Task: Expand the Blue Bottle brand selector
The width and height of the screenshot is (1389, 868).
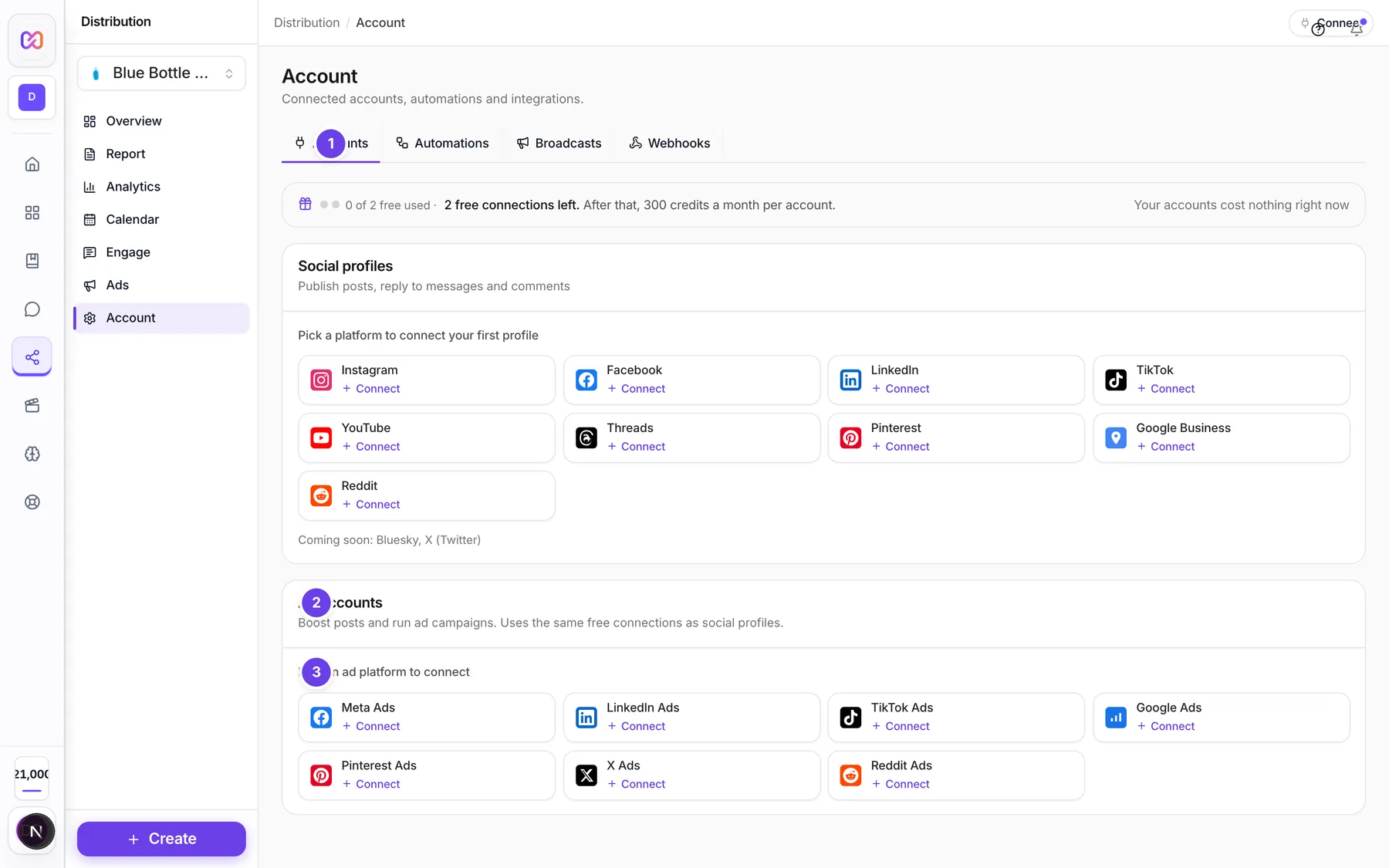Action: (161, 73)
